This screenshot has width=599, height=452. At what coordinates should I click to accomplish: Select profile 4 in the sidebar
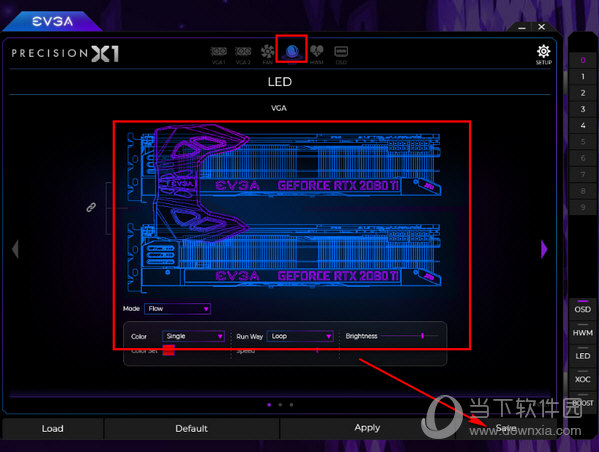583,125
